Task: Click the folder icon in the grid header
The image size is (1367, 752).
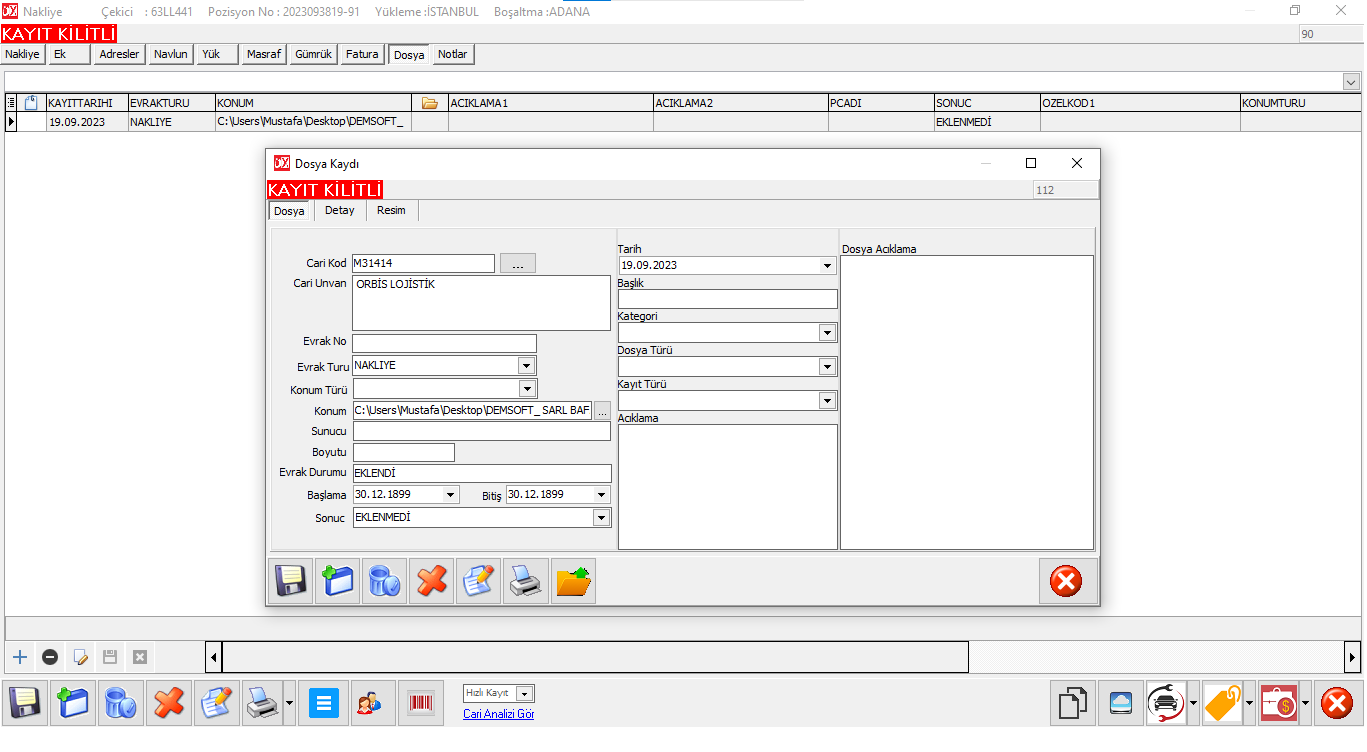Action: [430, 103]
